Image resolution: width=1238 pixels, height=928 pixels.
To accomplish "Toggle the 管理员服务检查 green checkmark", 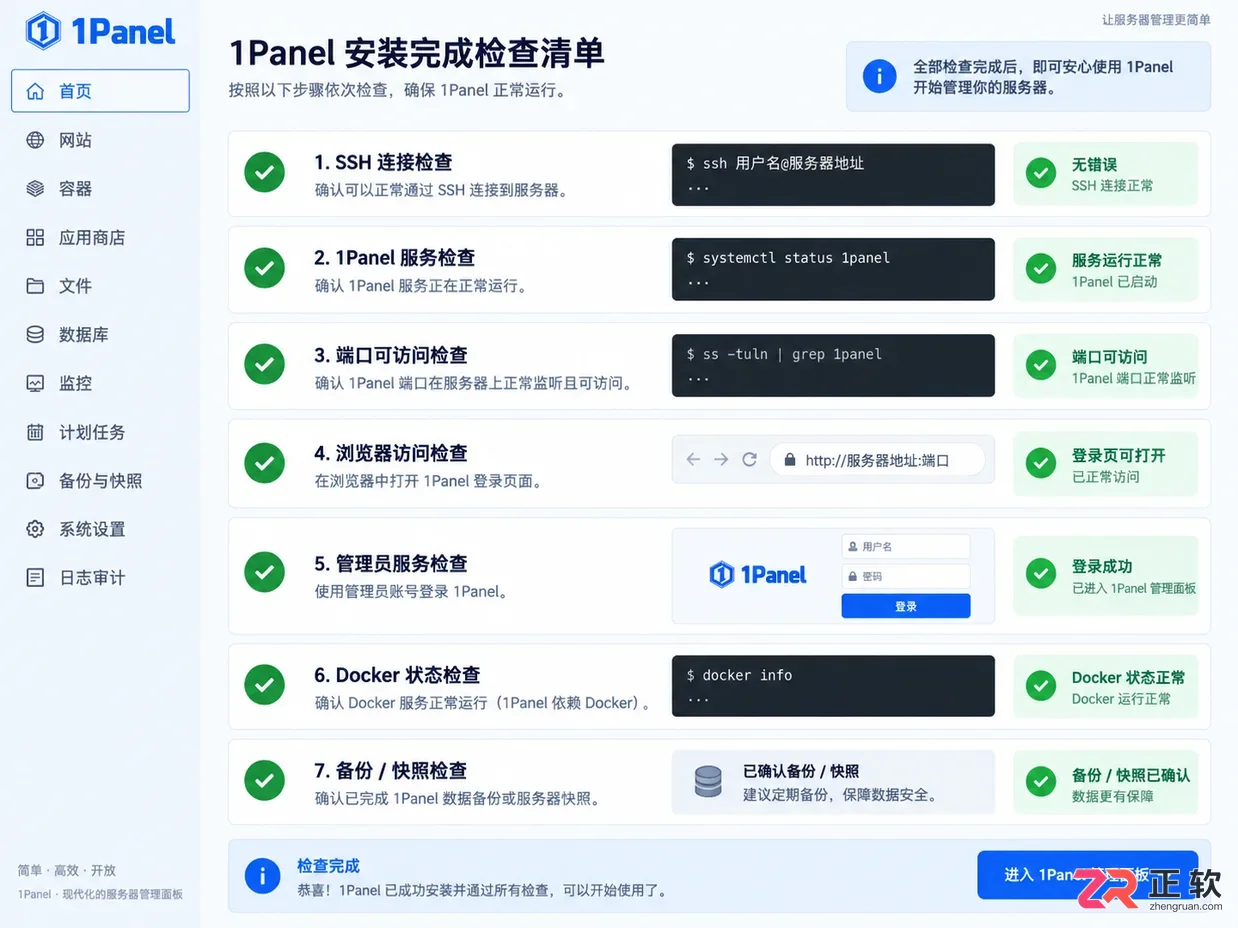I will 264,573.
